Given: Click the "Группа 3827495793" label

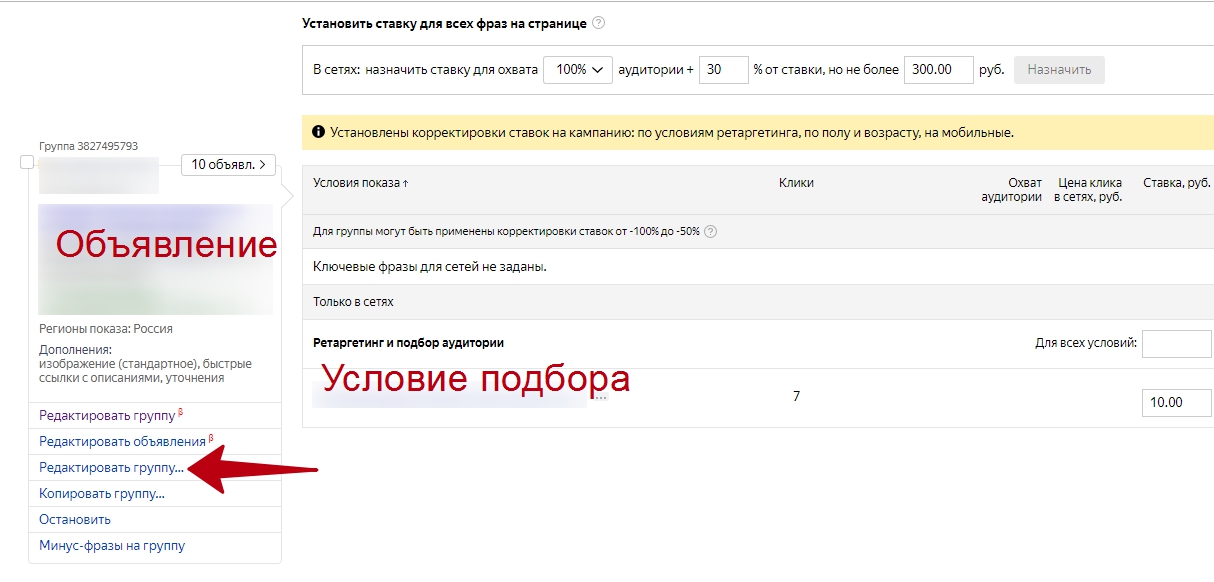Looking at the screenshot, I should coord(88,146).
